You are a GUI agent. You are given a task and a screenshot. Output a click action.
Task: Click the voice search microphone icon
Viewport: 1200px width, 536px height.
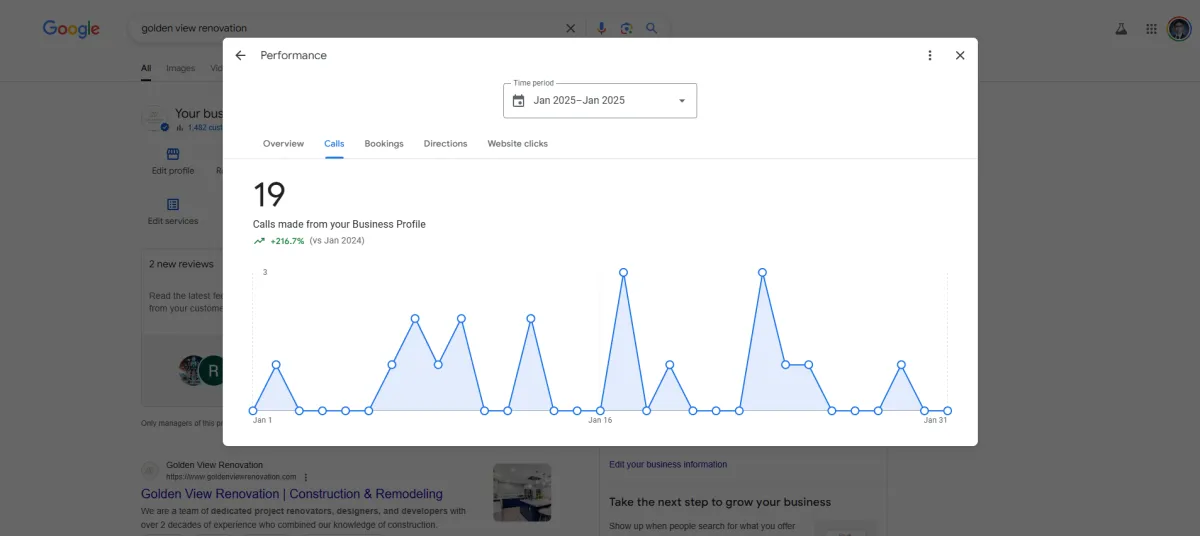[602, 28]
